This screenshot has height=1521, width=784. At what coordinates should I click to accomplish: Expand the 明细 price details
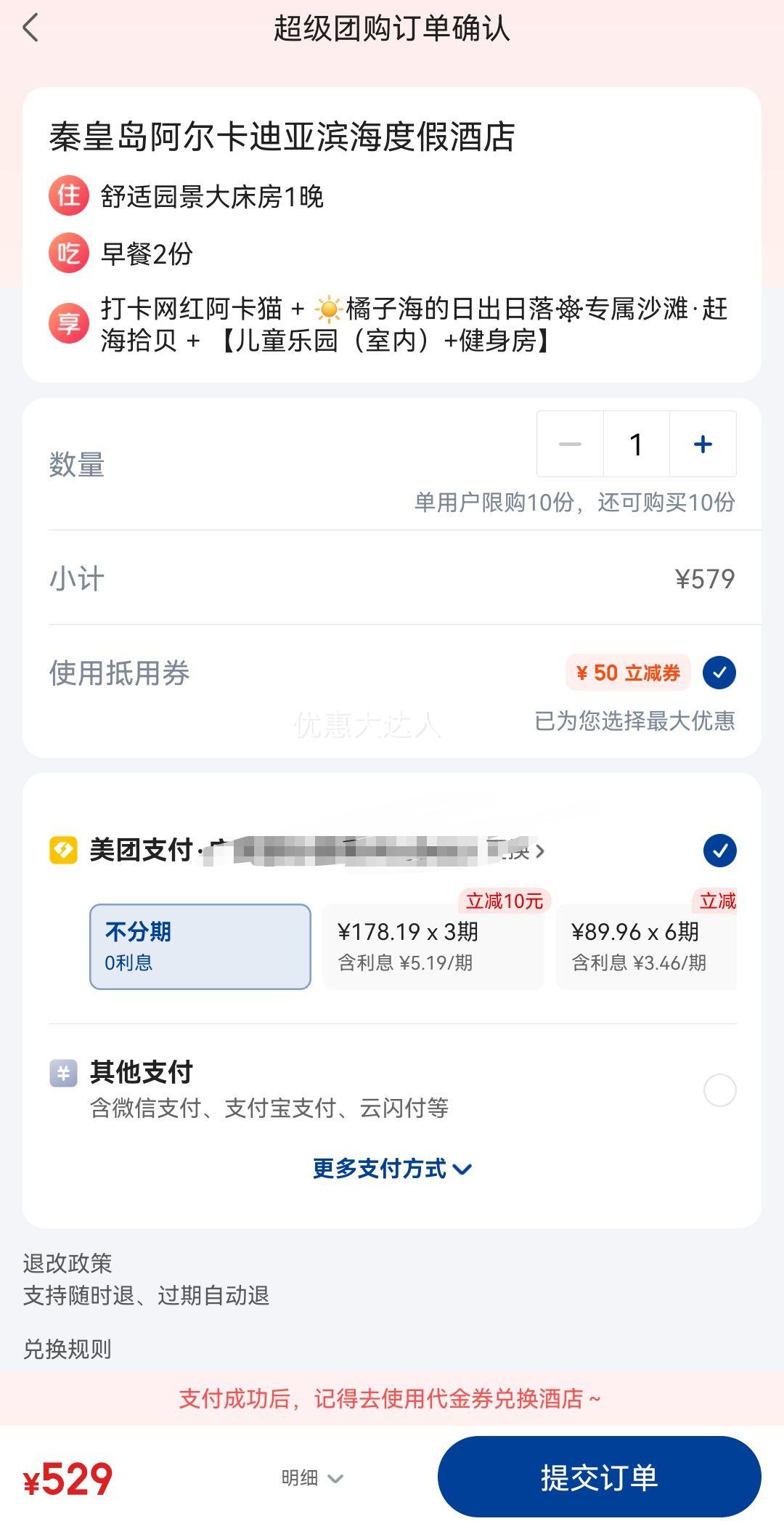pos(312,1477)
